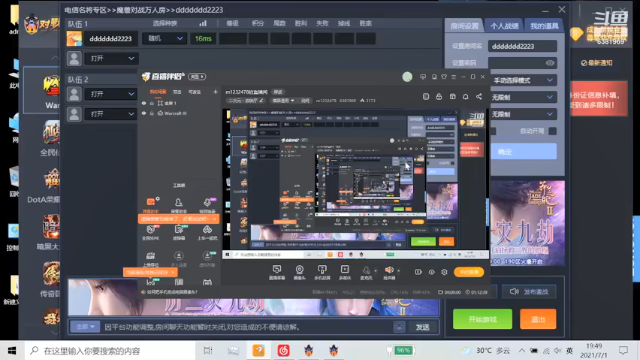Expand Team 2 first slot 打开 dropdown
The width and height of the screenshot is (640, 360).
point(111,94)
